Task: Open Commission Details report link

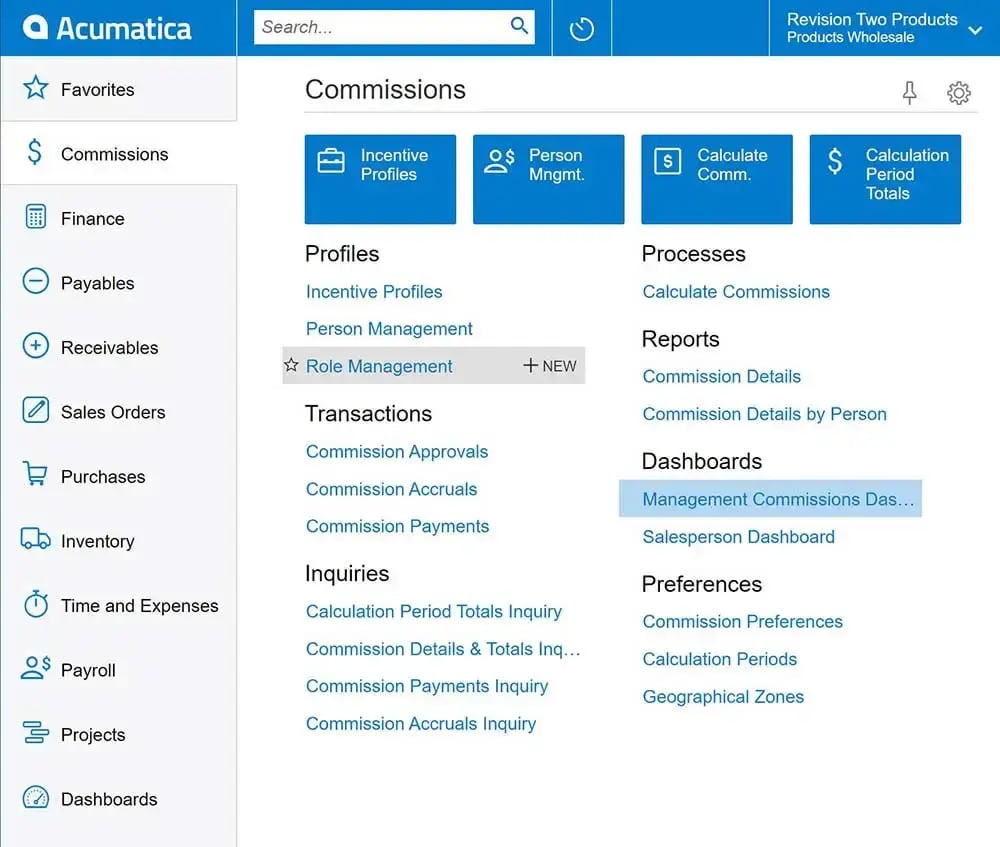Action: coord(721,376)
